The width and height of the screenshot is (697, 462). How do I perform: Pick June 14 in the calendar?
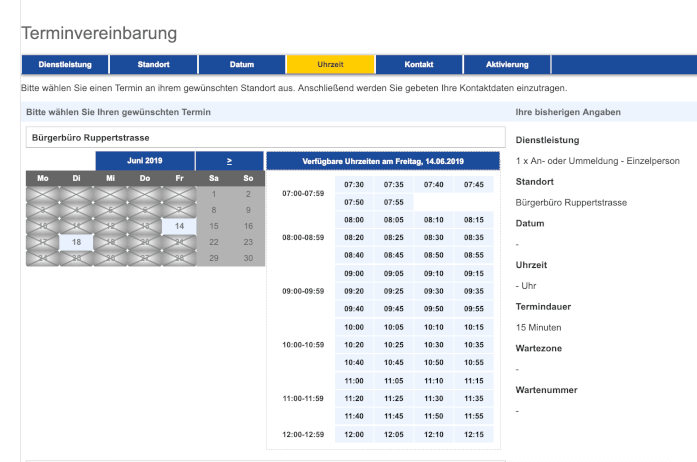point(179,226)
